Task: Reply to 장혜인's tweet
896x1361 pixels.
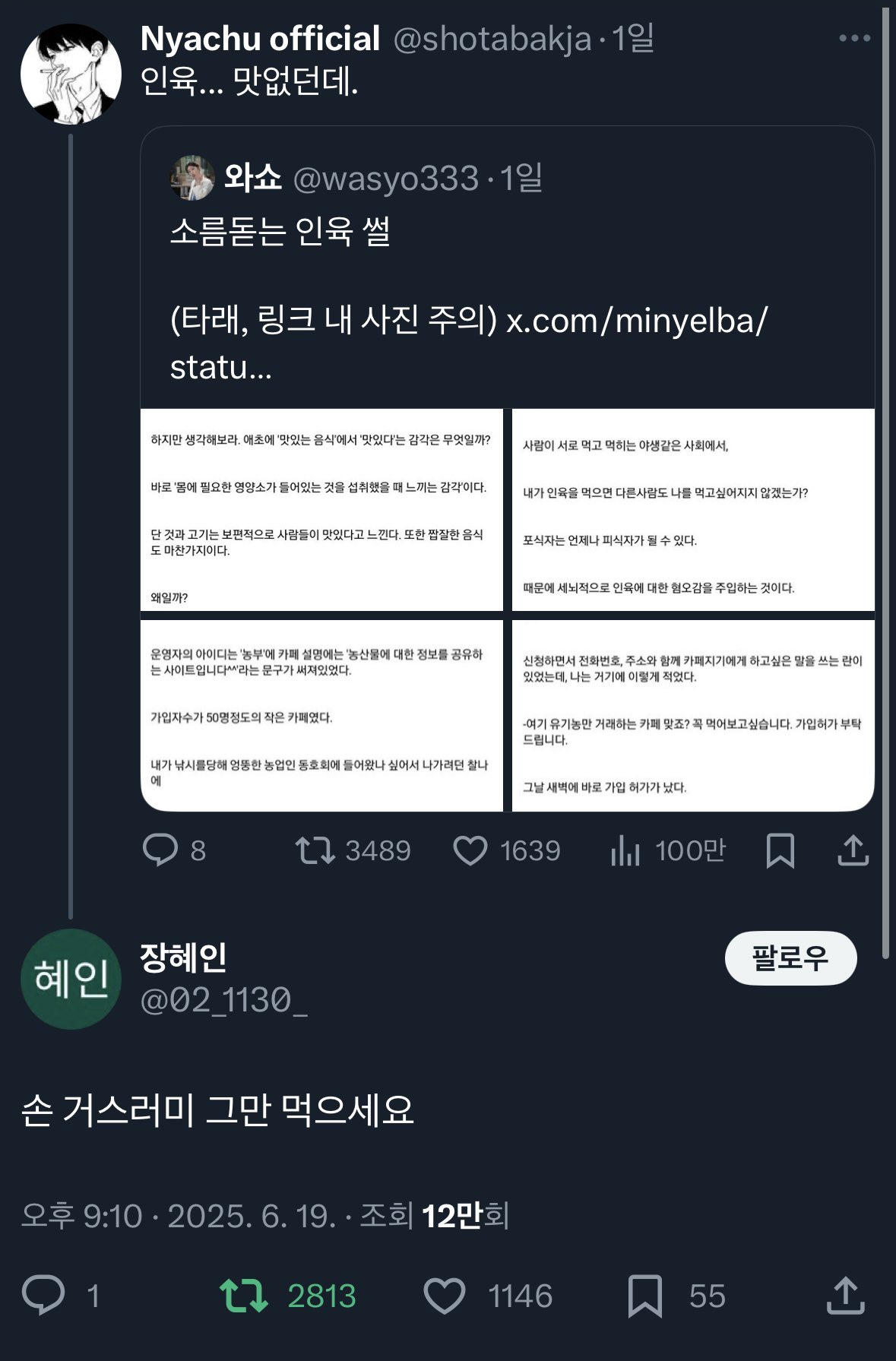Action: (43, 1296)
